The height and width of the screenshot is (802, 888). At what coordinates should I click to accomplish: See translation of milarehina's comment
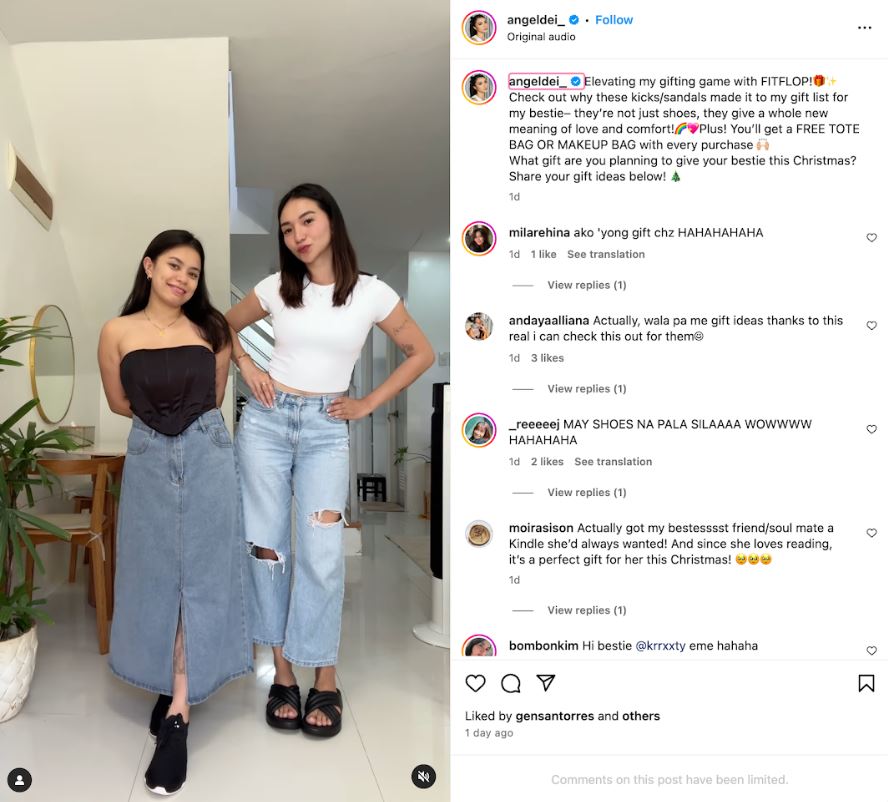click(x=606, y=254)
